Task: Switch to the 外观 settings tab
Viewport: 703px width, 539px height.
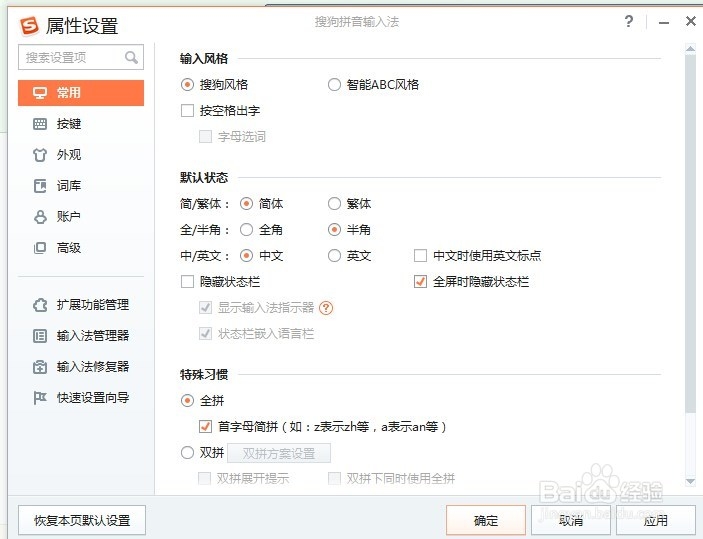Action: pos(81,155)
